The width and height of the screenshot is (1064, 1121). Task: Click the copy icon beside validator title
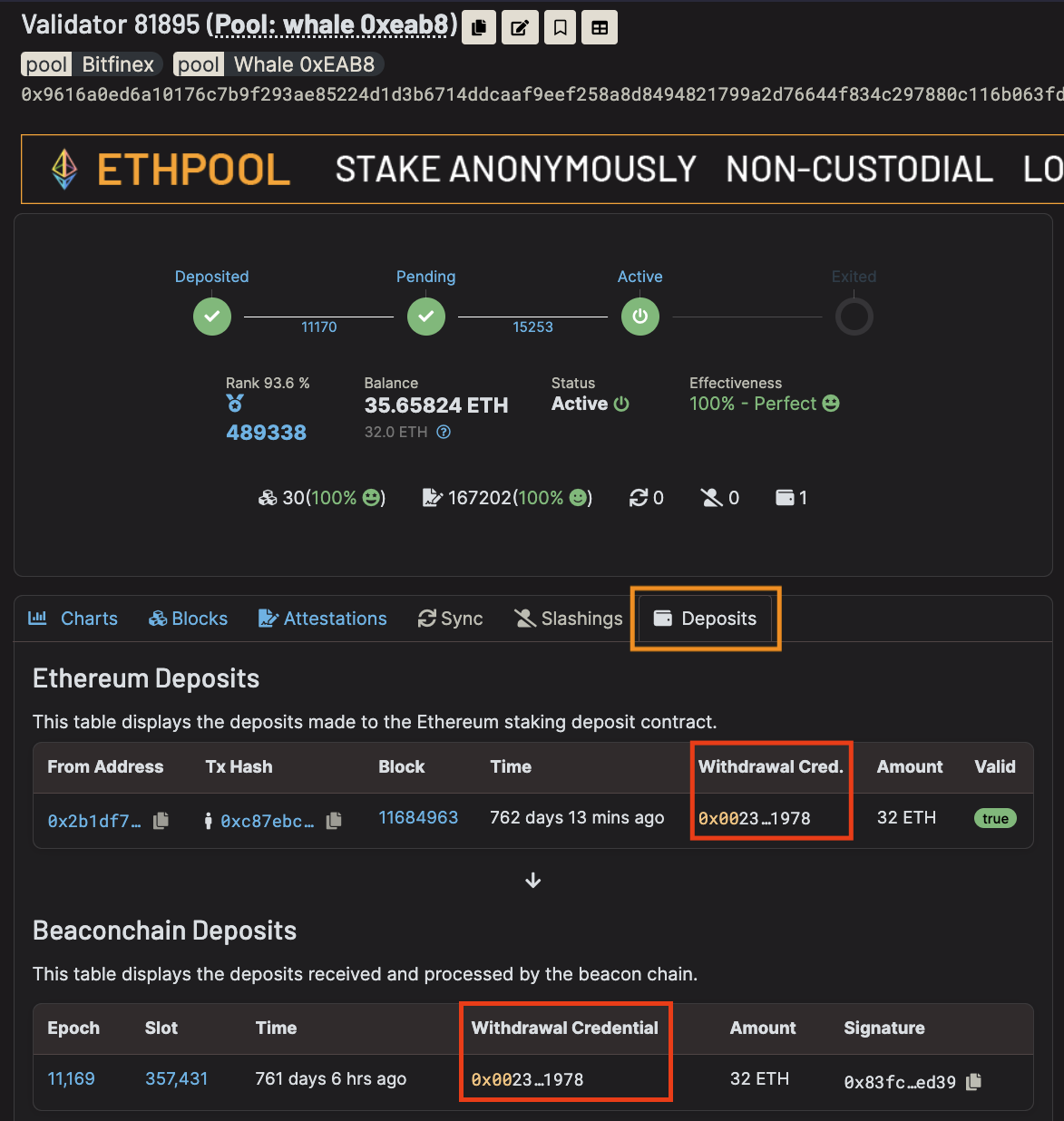(x=479, y=27)
